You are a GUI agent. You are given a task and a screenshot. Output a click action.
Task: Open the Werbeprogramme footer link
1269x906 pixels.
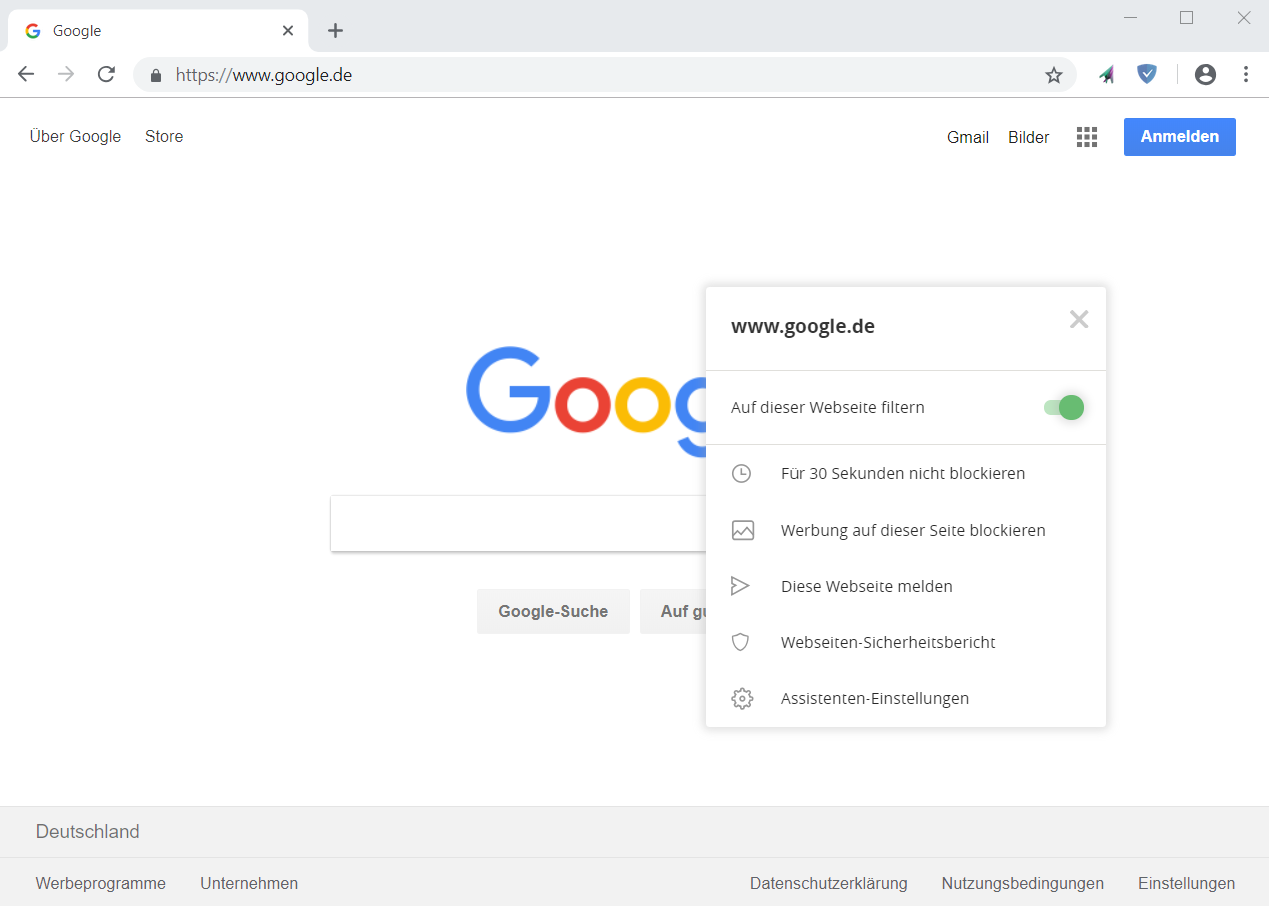click(101, 883)
